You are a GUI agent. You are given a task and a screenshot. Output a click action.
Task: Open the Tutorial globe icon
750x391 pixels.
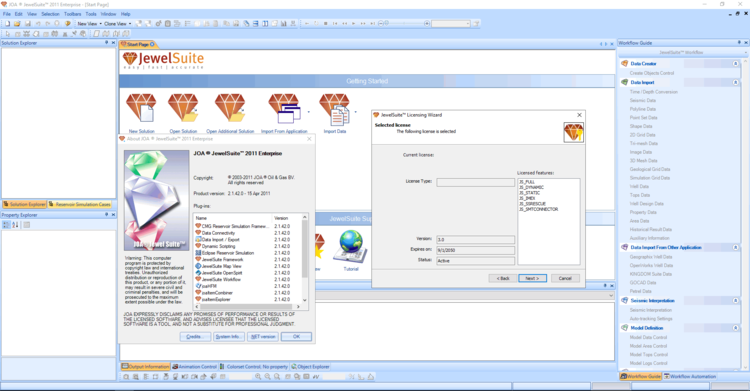pos(351,246)
